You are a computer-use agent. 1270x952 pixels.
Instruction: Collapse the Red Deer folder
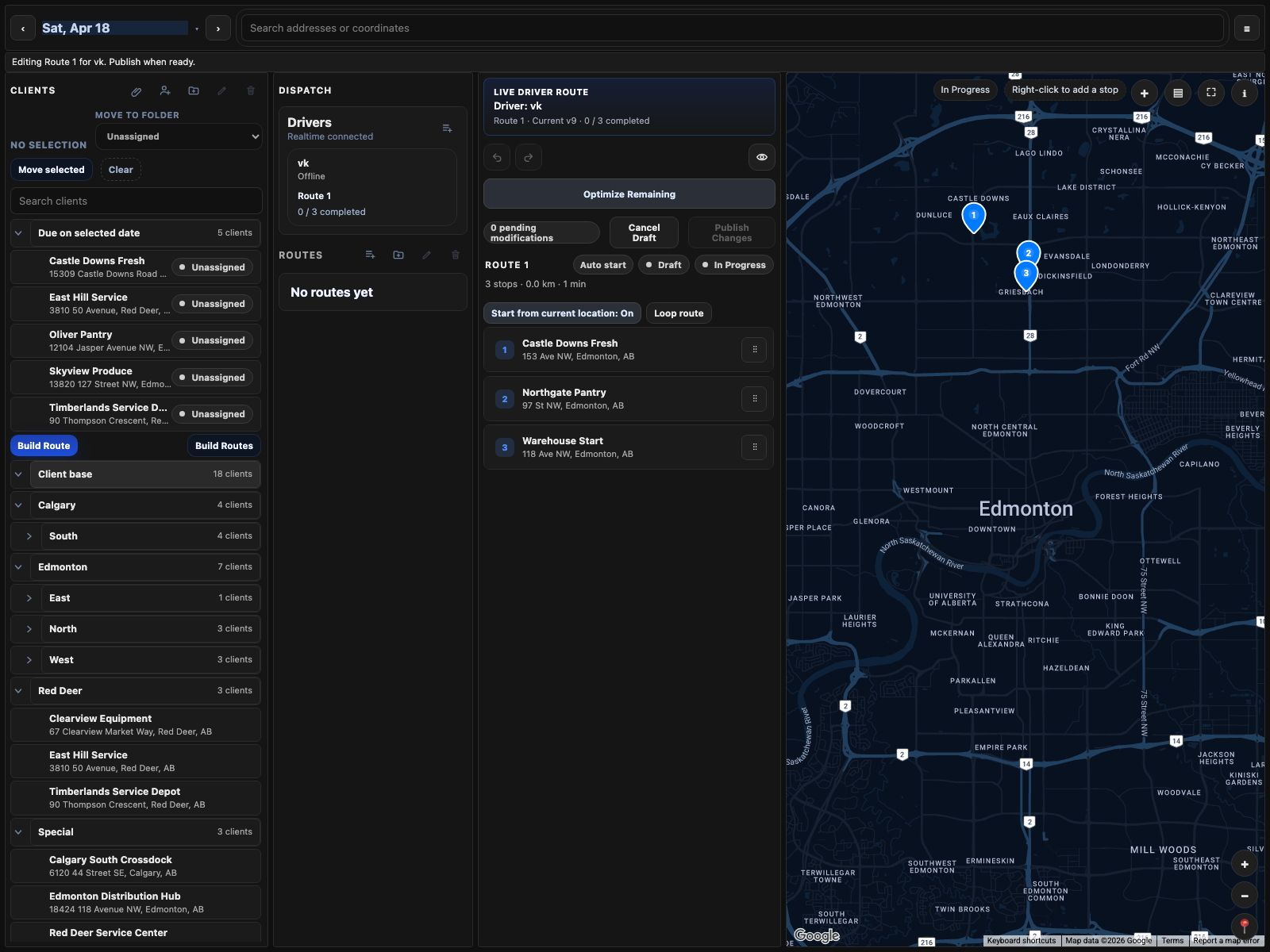click(18, 691)
